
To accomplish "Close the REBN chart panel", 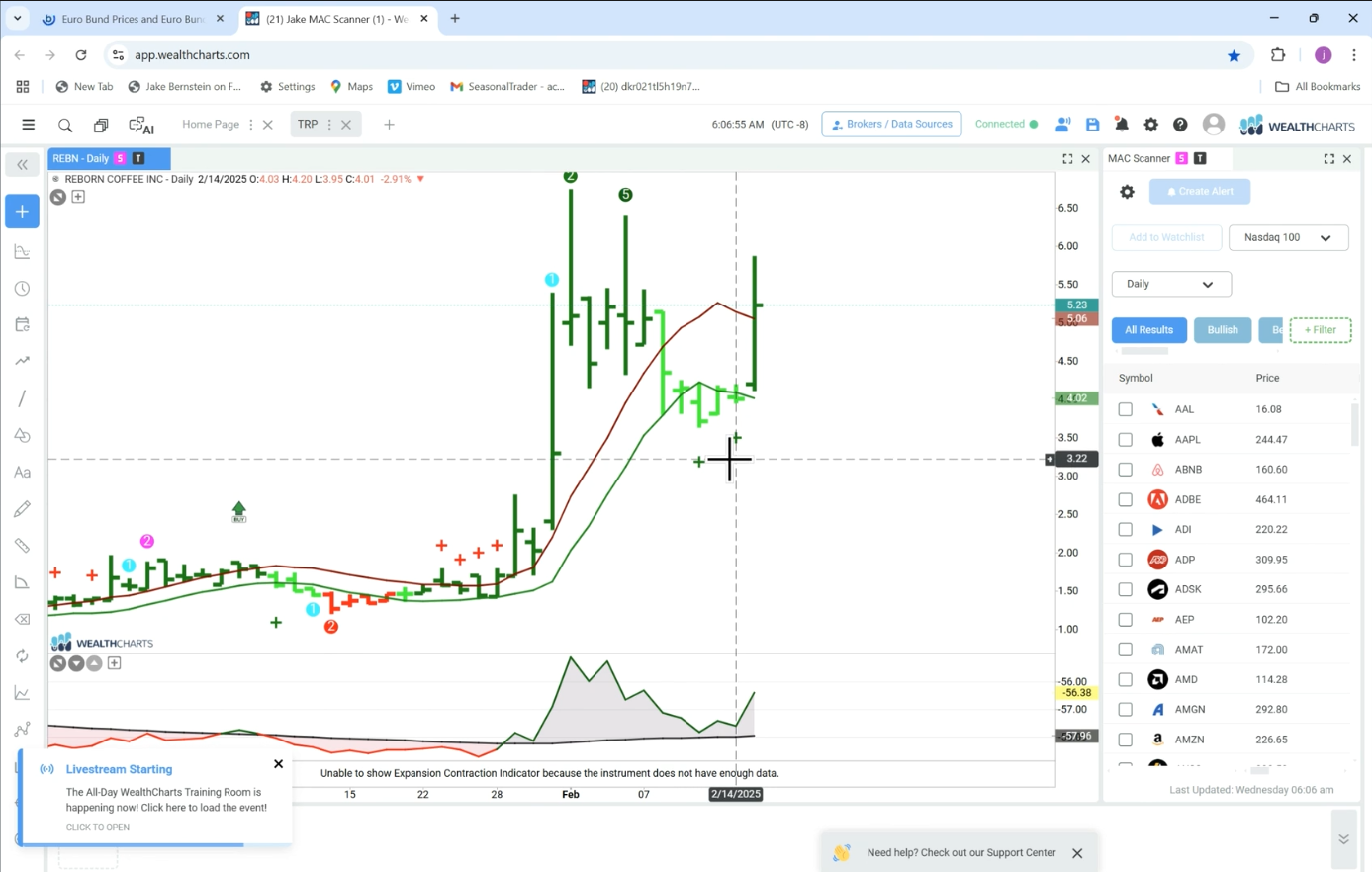I will click(x=1085, y=158).
